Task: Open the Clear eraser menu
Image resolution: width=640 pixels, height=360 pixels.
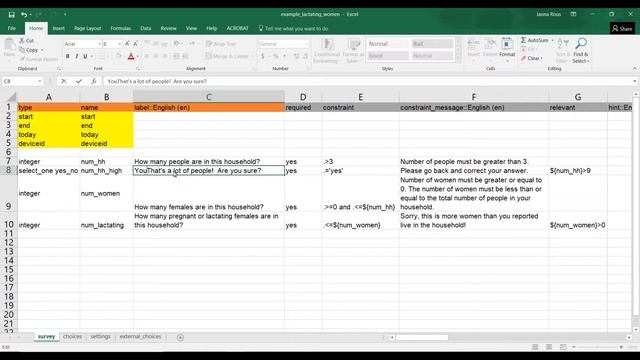Action: 532,58
